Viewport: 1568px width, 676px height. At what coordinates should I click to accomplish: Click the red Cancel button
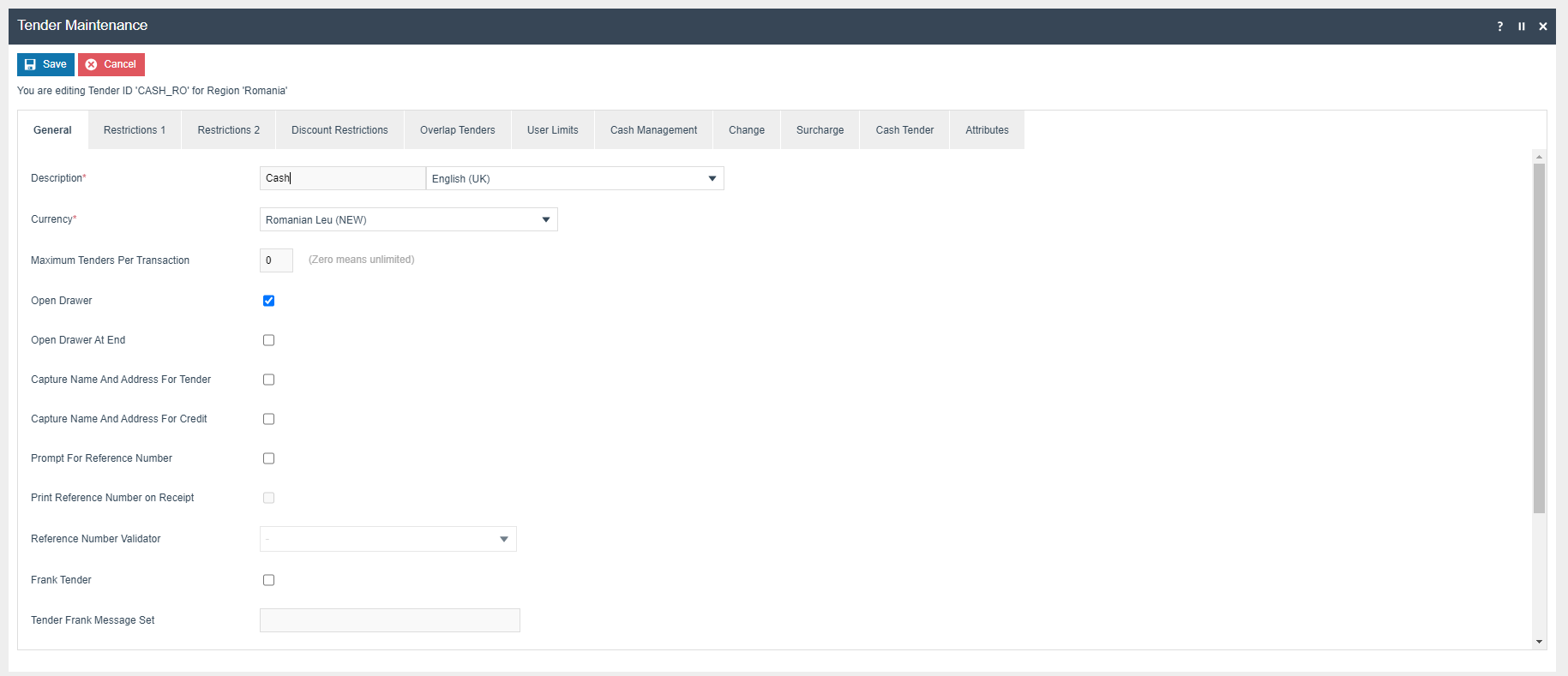pos(111,64)
